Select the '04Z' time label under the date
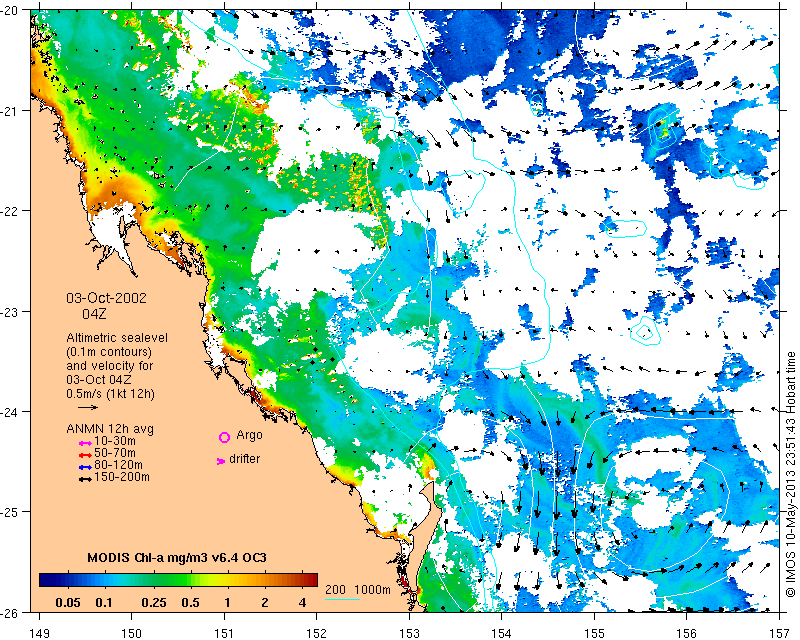Image resolution: width=800 pixels, height=640 pixels. (x=94, y=314)
